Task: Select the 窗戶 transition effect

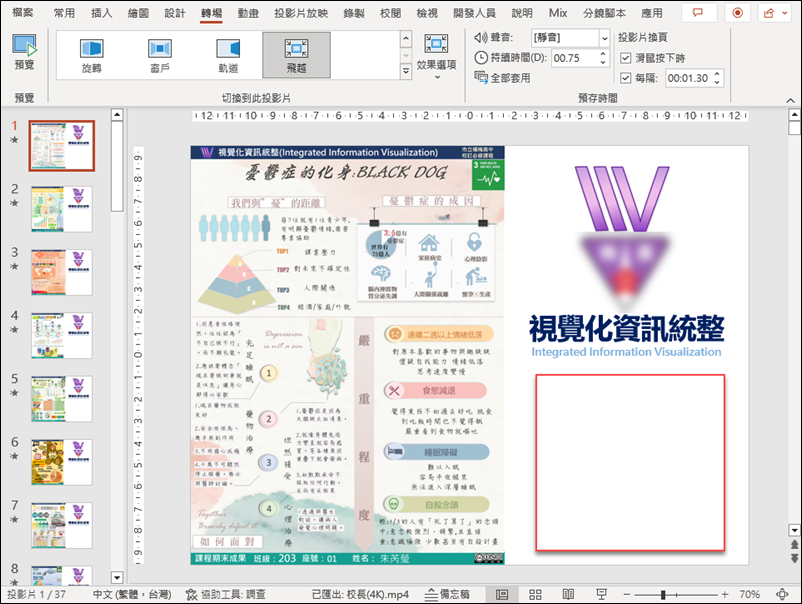Action: pos(160,55)
